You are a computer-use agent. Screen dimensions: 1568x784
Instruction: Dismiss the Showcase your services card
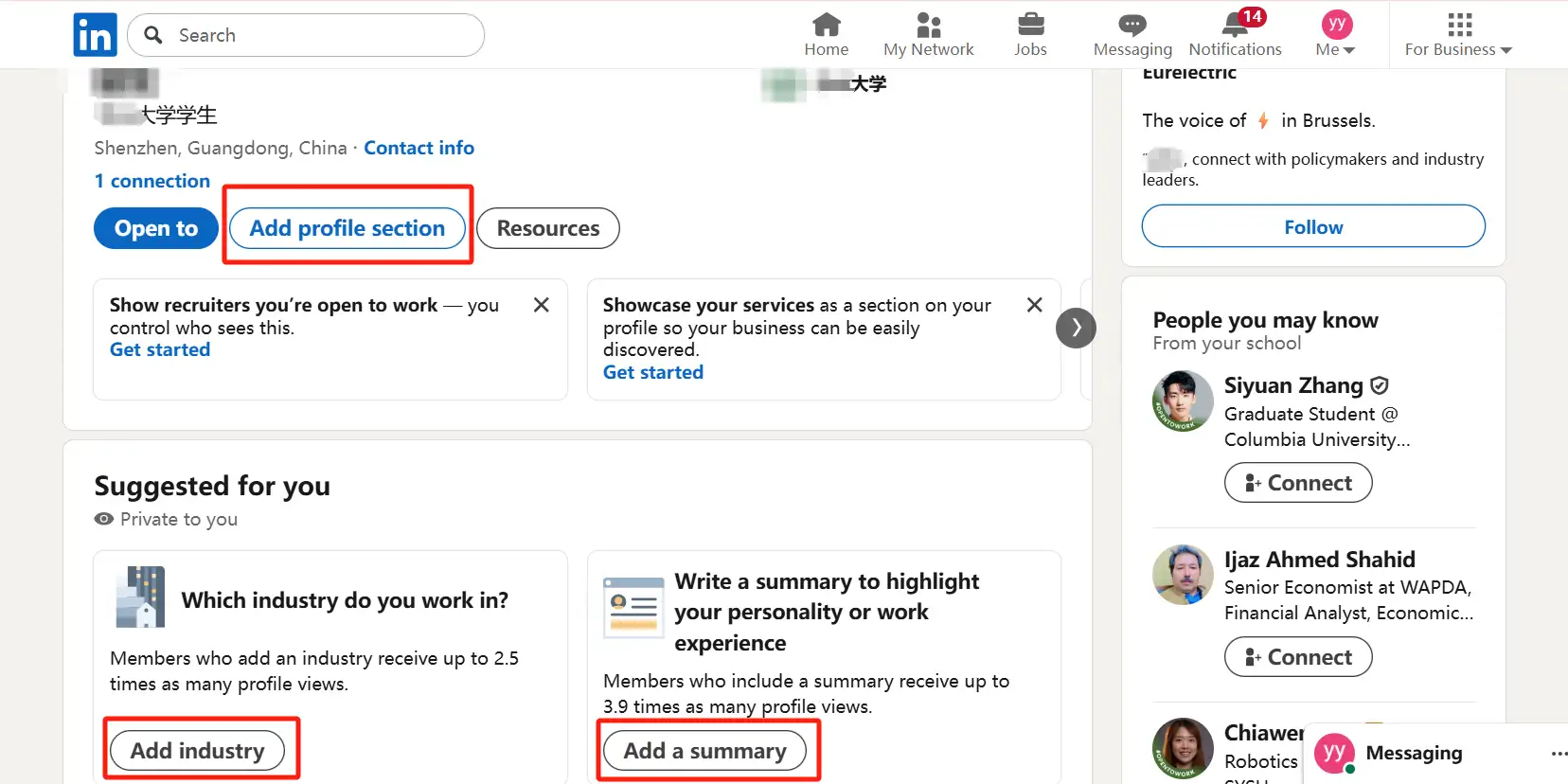click(1035, 305)
